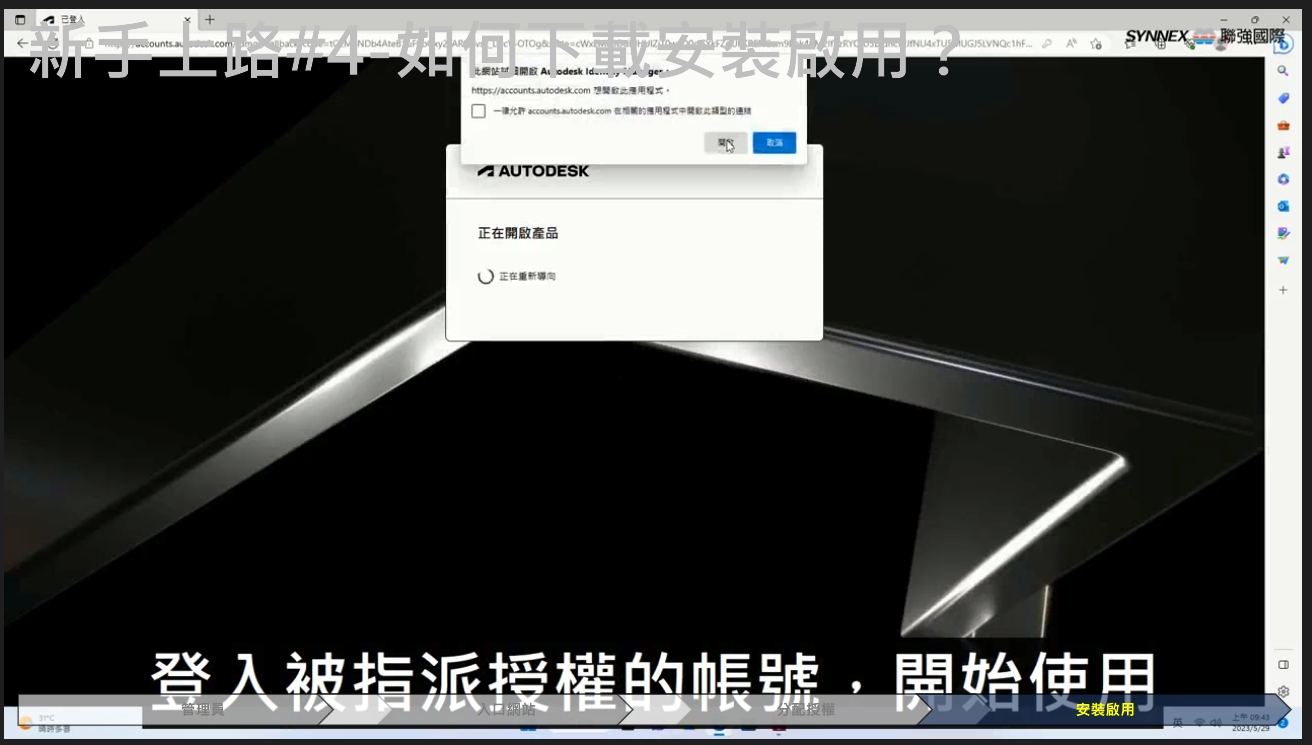Select the signed-in Autodesk browser tab

110,20
